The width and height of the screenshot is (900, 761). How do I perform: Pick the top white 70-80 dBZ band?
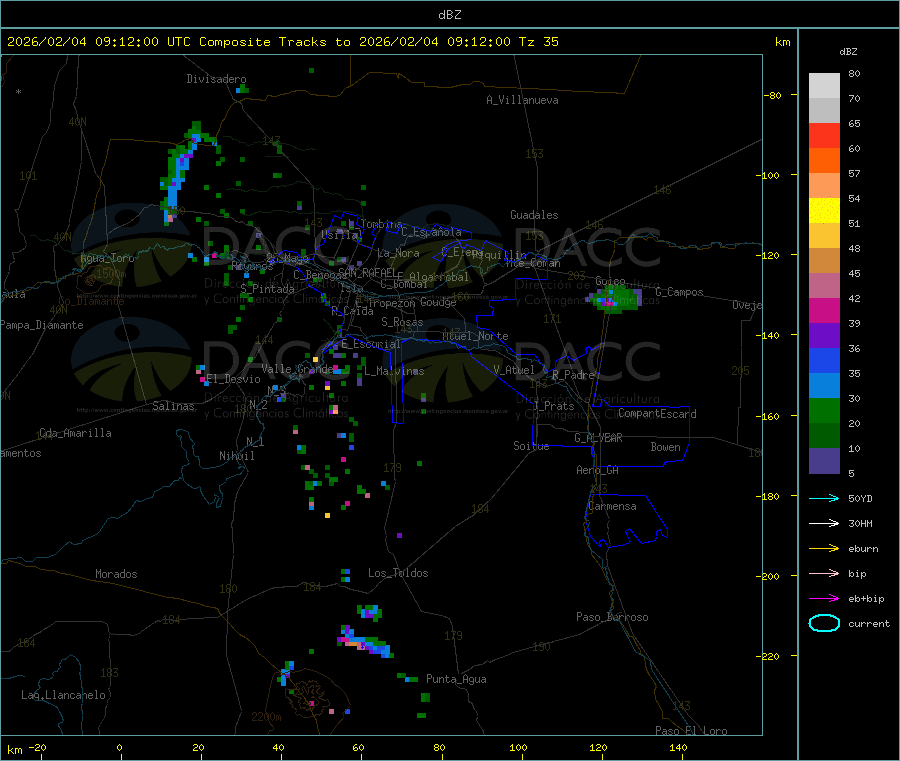[824, 86]
